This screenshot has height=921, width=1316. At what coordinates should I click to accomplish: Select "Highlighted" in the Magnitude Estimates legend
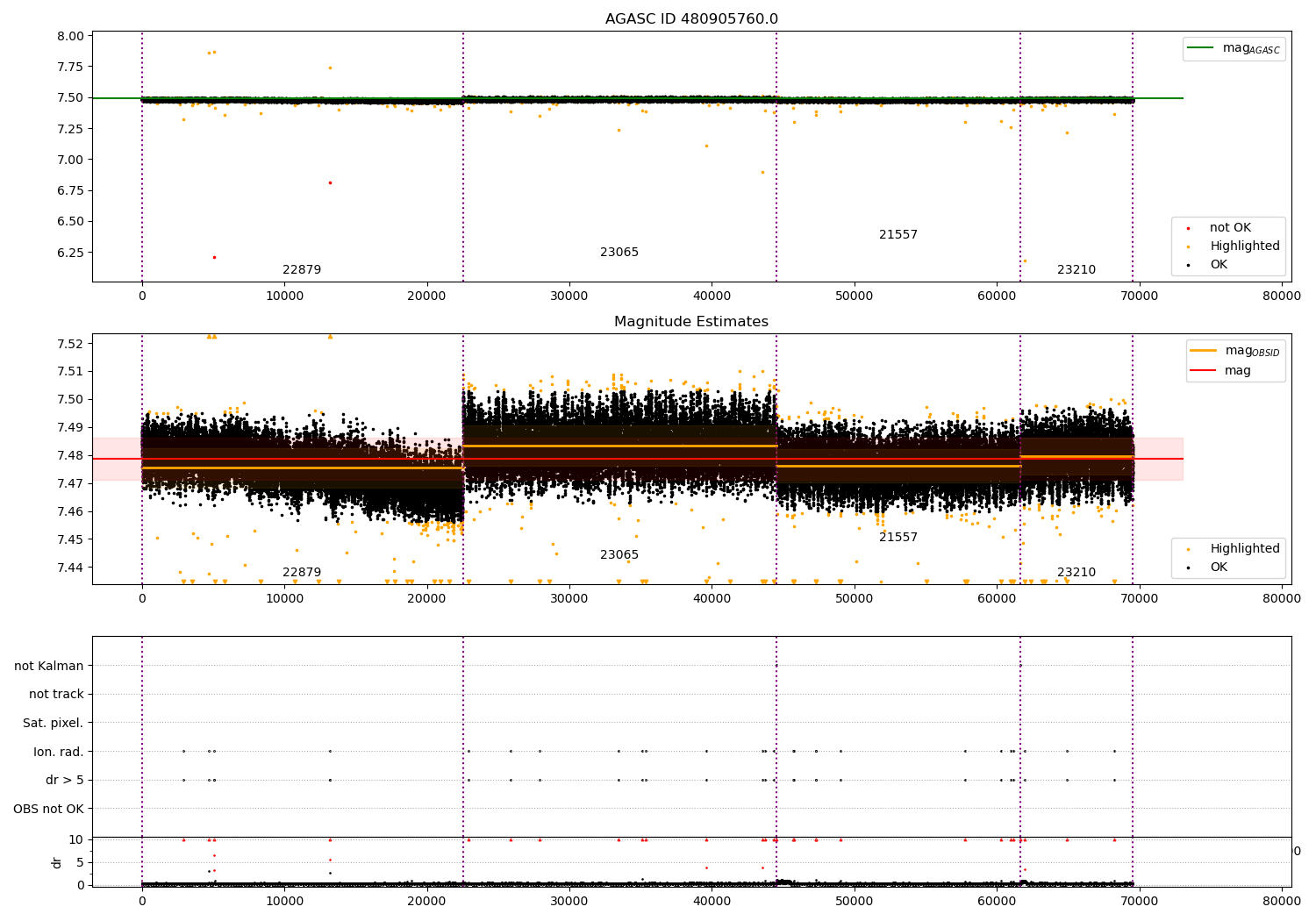point(1245,549)
